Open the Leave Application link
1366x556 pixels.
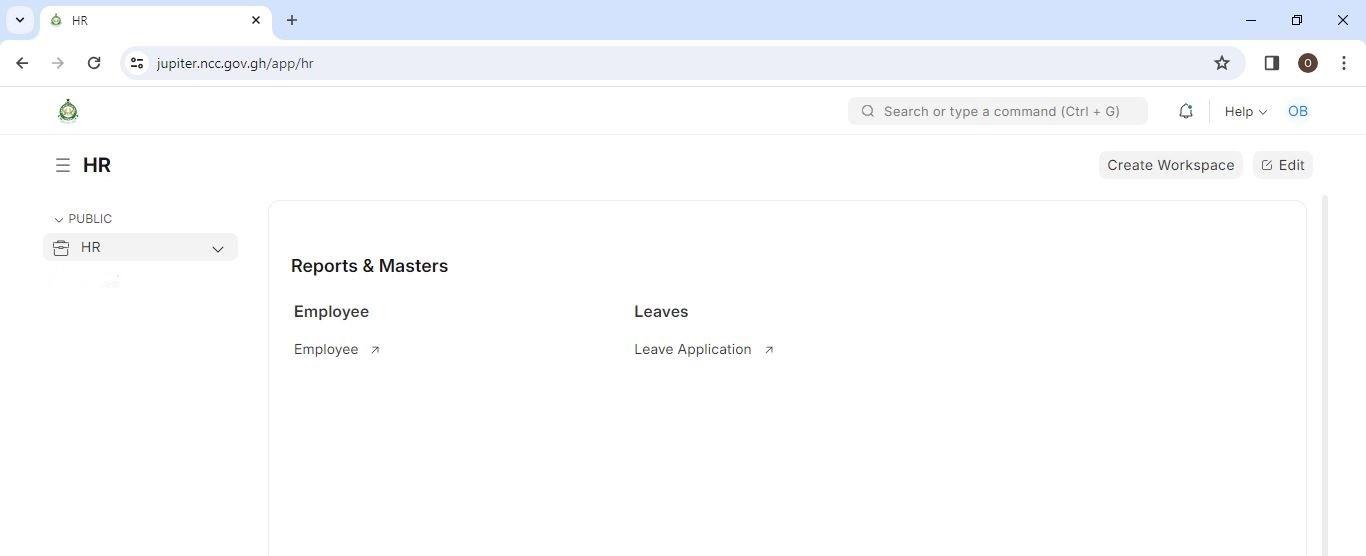click(692, 349)
